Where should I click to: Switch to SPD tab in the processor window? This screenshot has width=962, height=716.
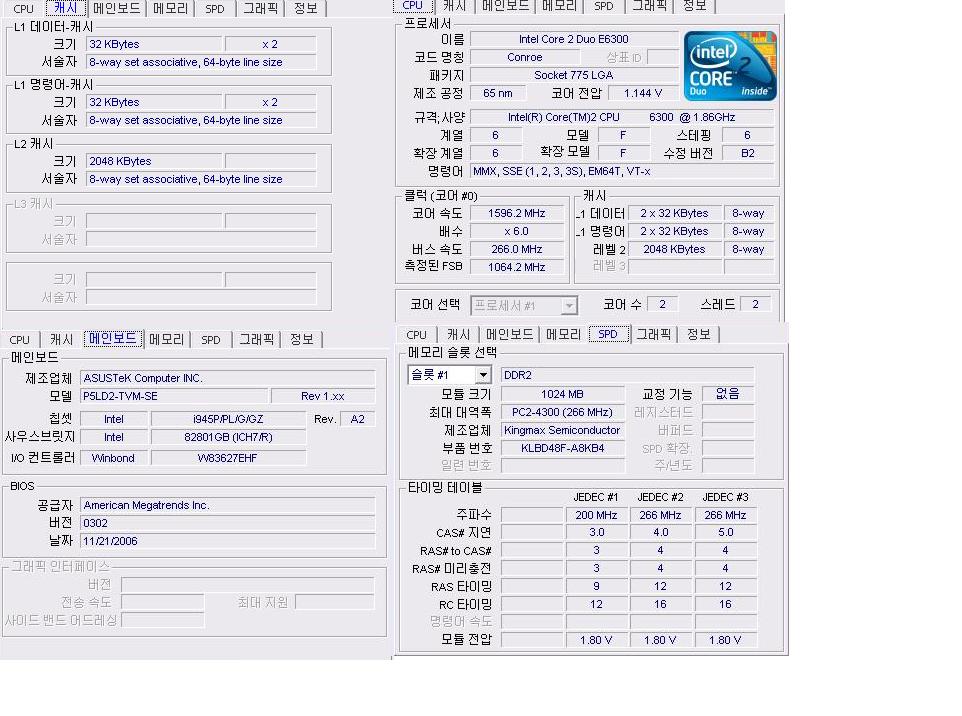(604, 6)
